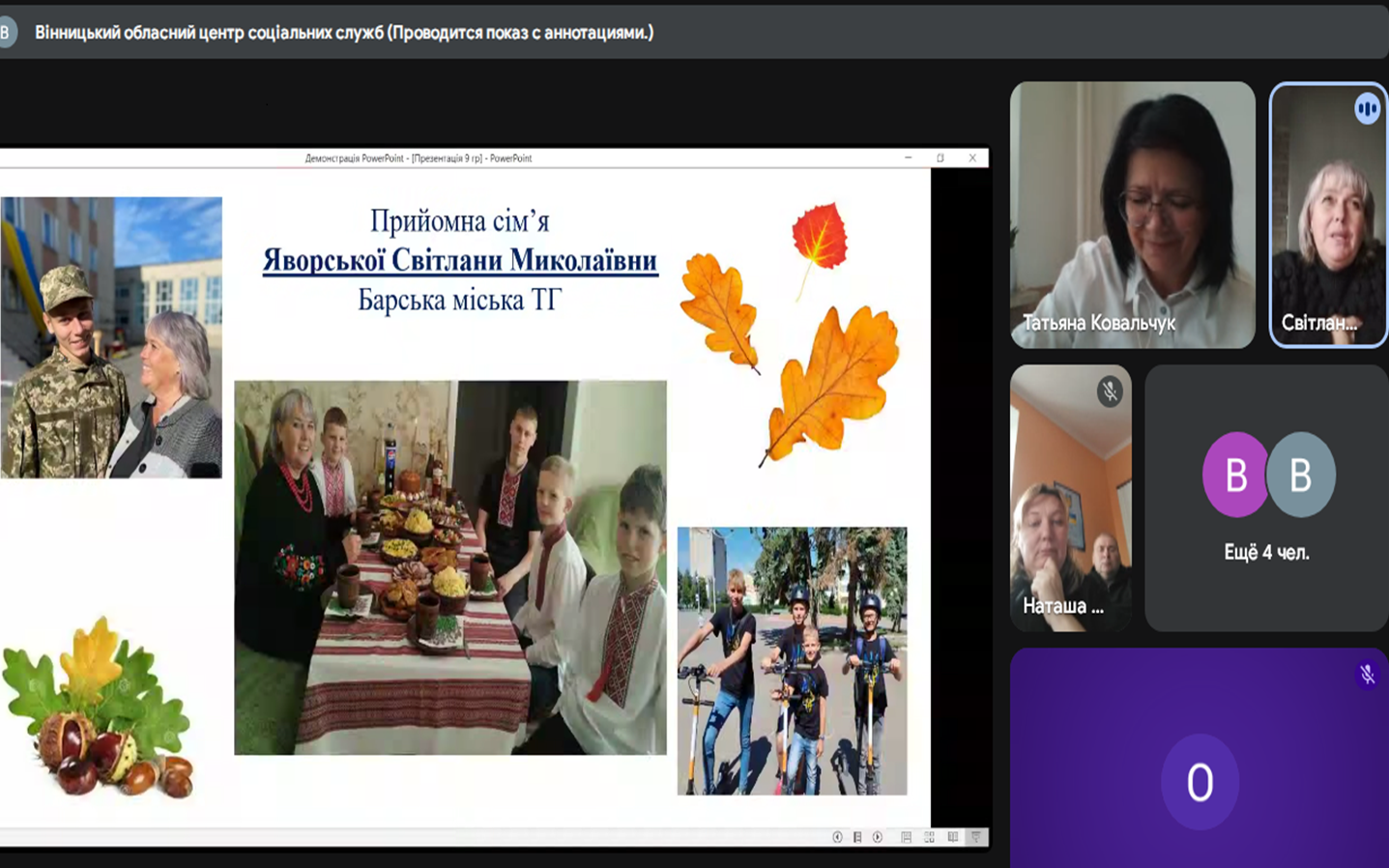The width and height of the screenshot is (1389, 868).
Task: Expand the 'Ещё 4 чел.' participants group
Action: click(x=1266, y=553)
